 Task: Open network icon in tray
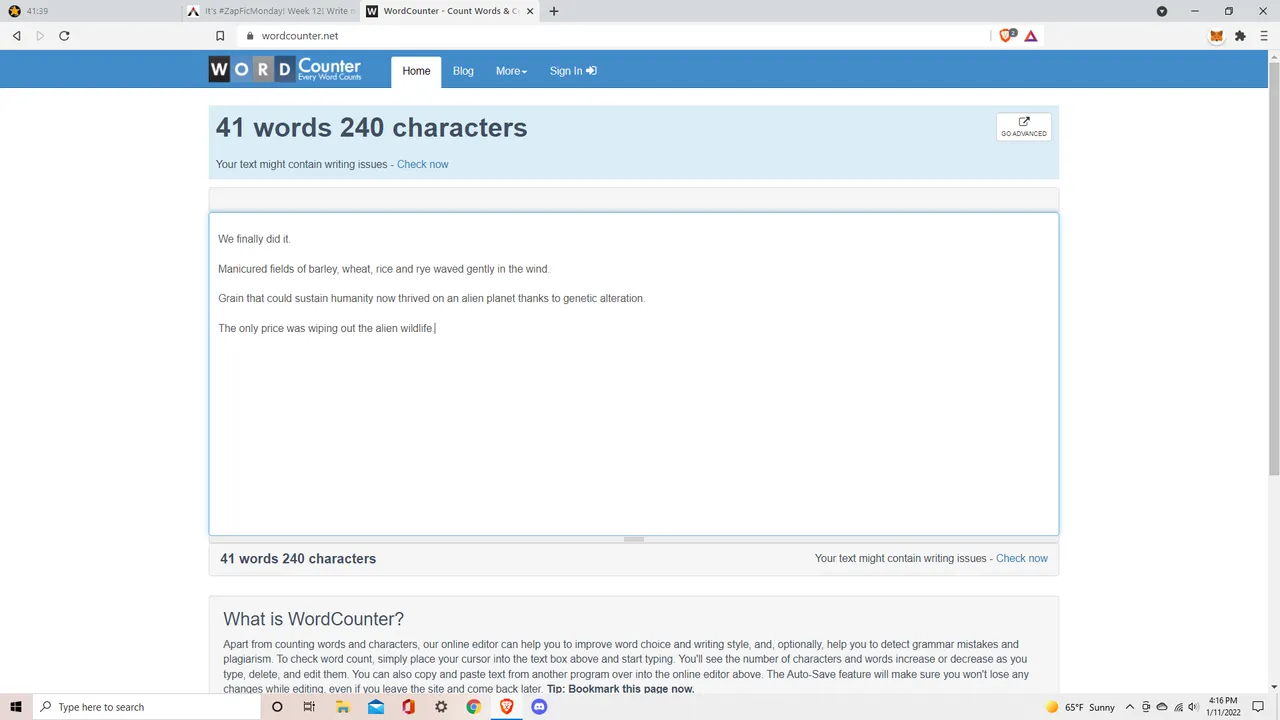click(1178, 707)
